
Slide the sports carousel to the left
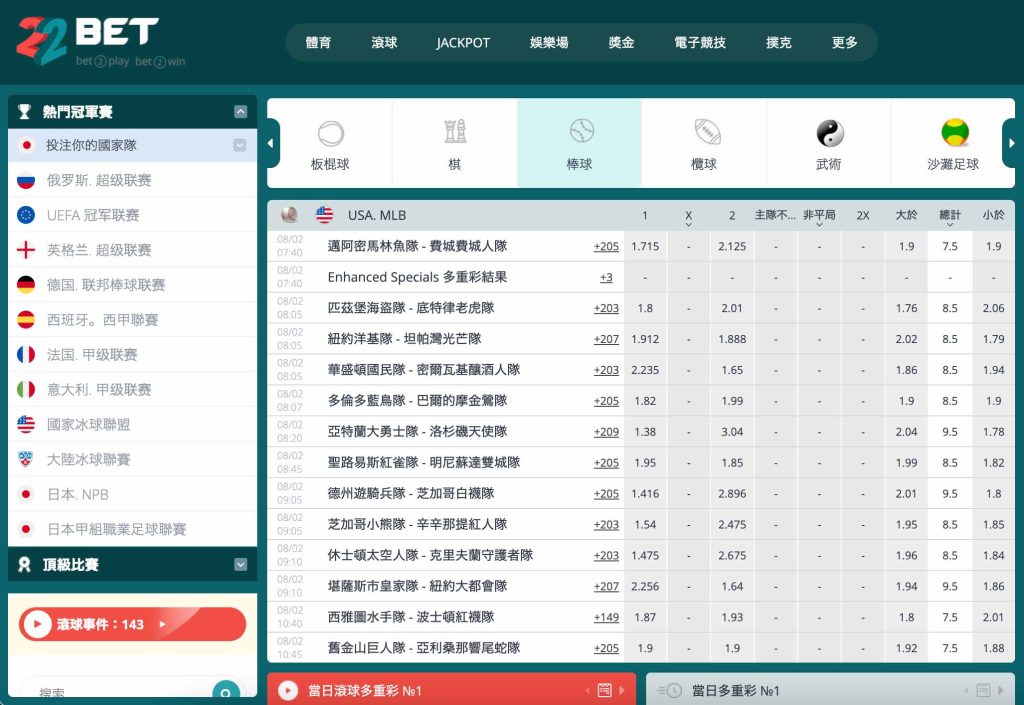pos(272,144)
